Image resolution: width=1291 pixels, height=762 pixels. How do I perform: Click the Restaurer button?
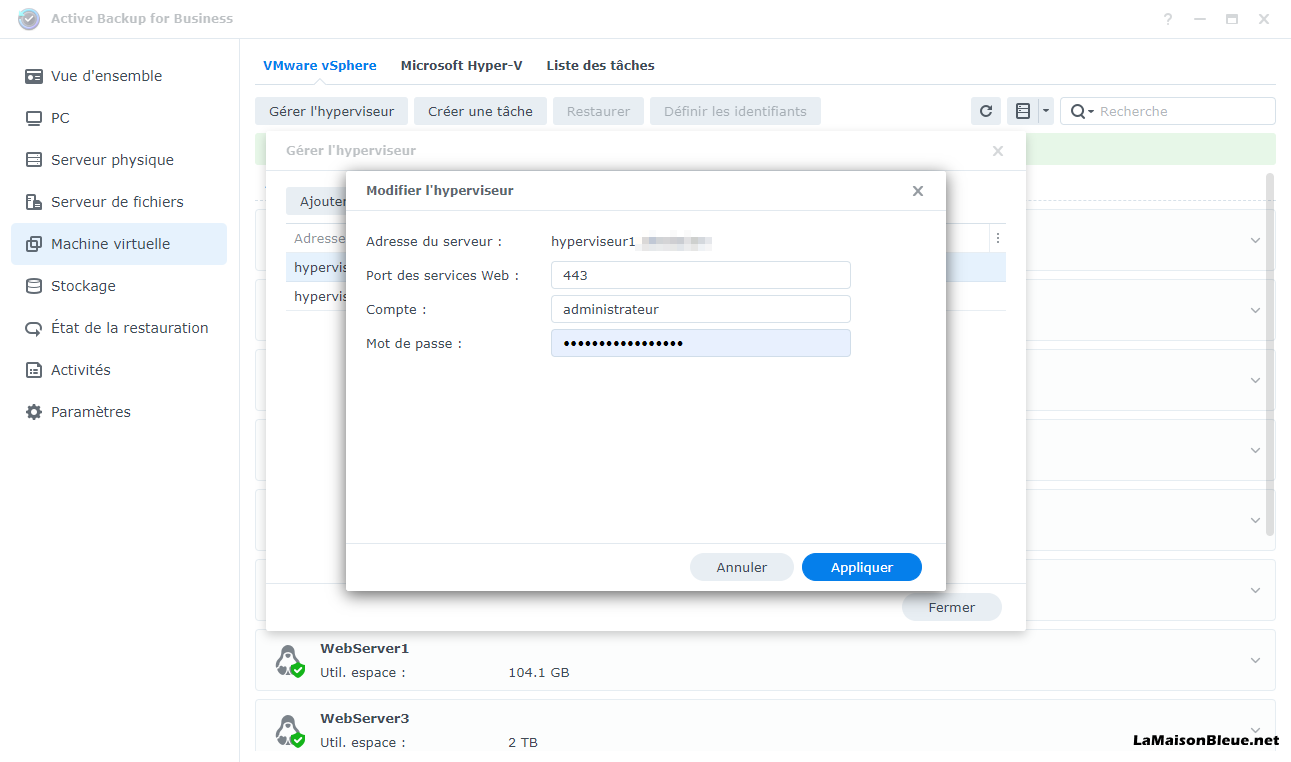[598, 111]
